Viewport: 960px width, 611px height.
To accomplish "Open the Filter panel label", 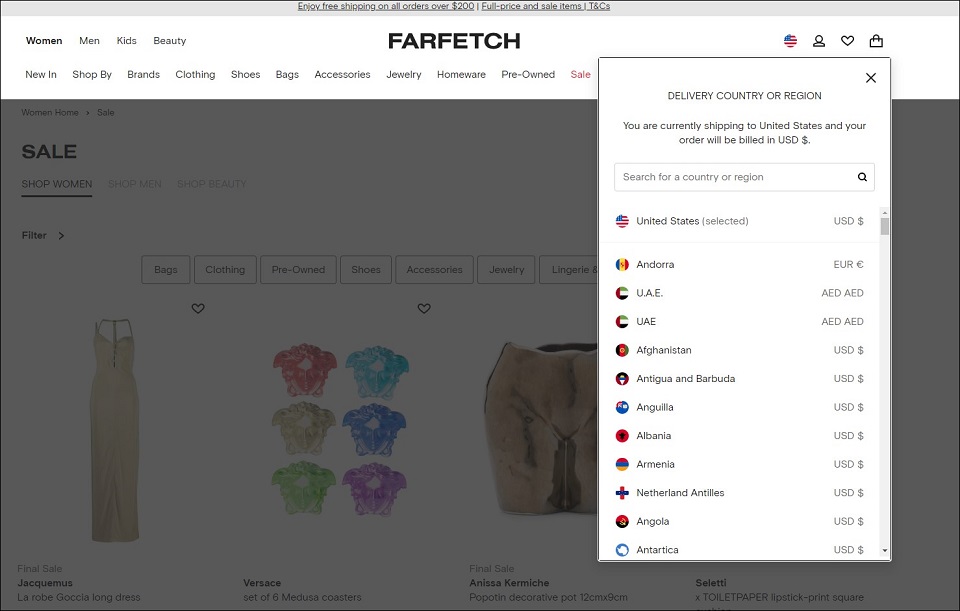I will point(34,236).
